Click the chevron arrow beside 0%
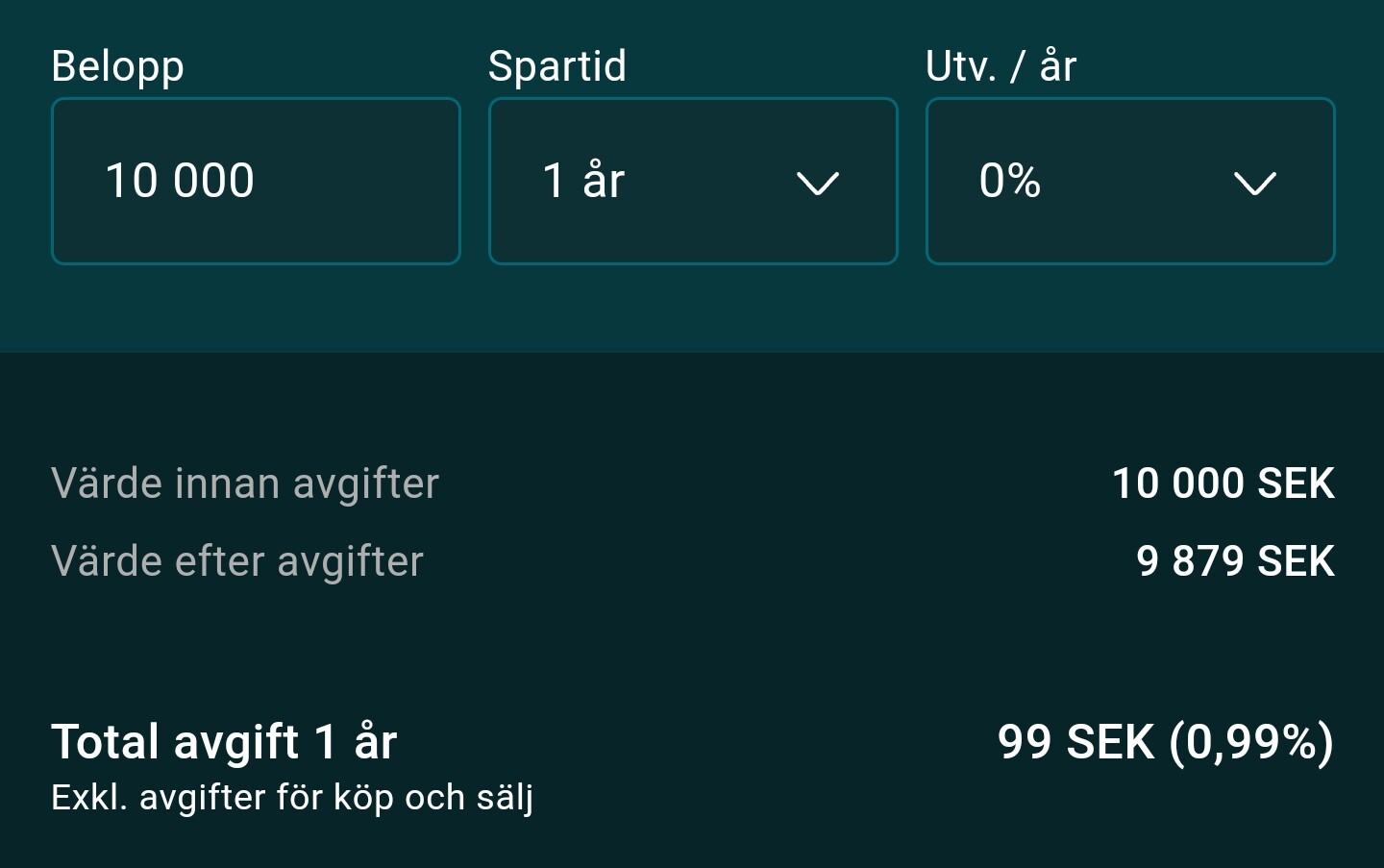The width and height of the screenshot is (1384, 868). tap(1254, 183)
